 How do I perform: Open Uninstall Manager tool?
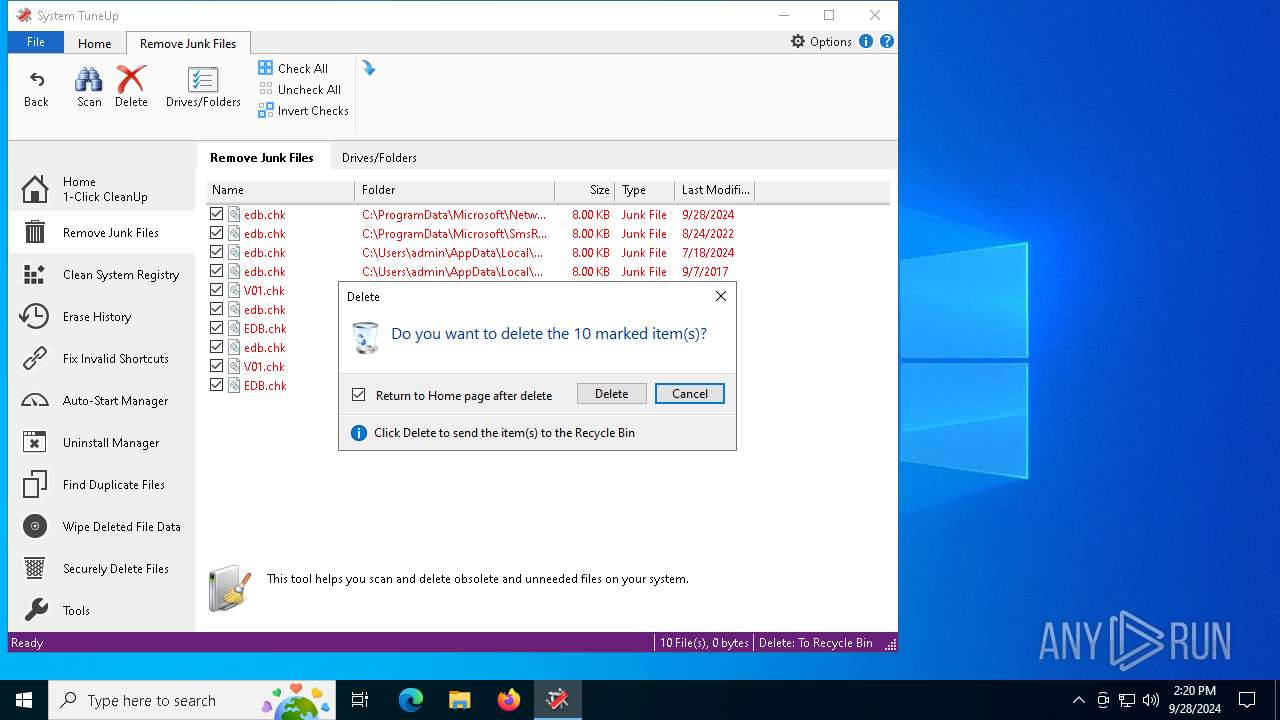(102, 442)
